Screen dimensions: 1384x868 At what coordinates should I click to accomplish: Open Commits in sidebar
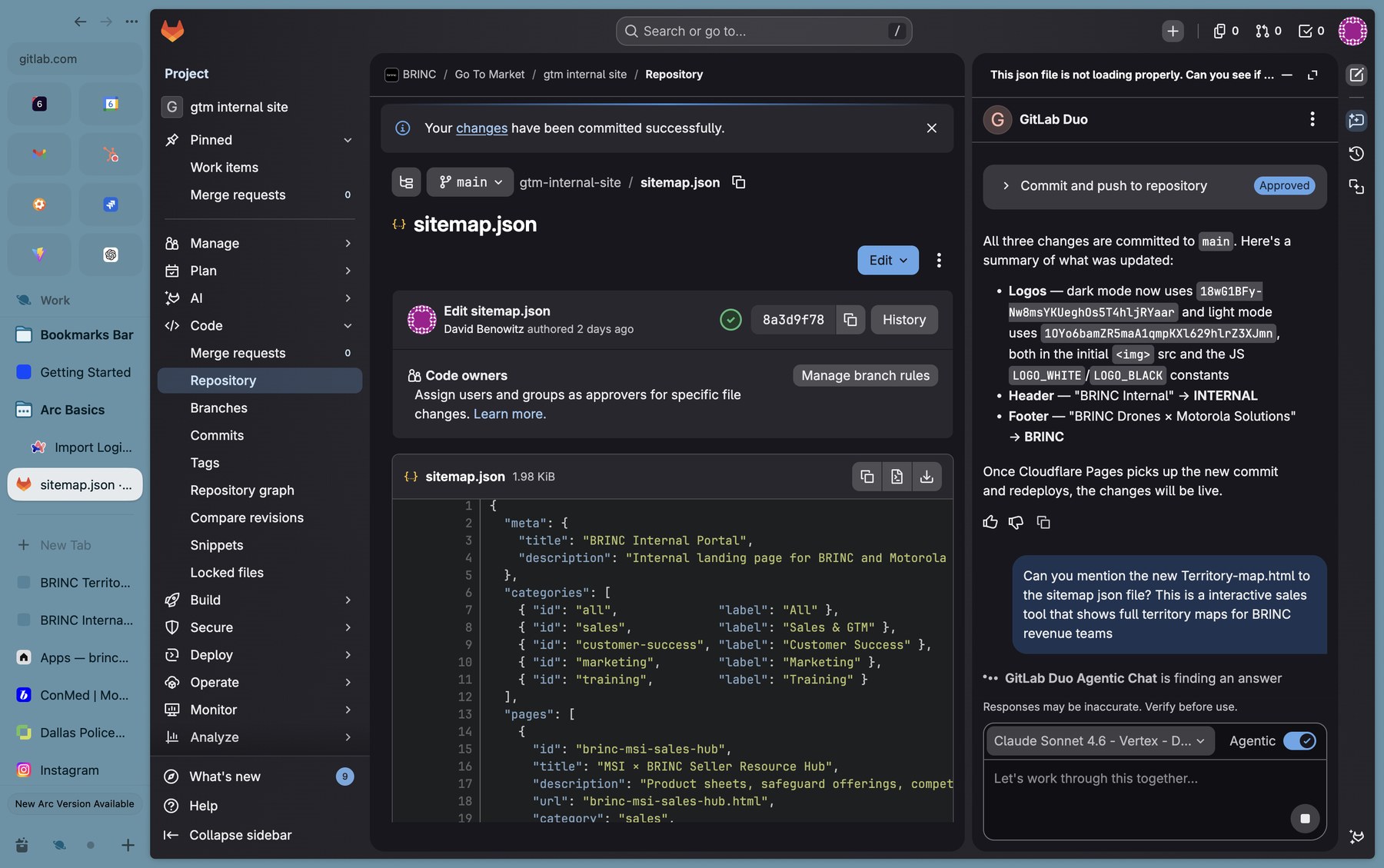pos(260,436)
